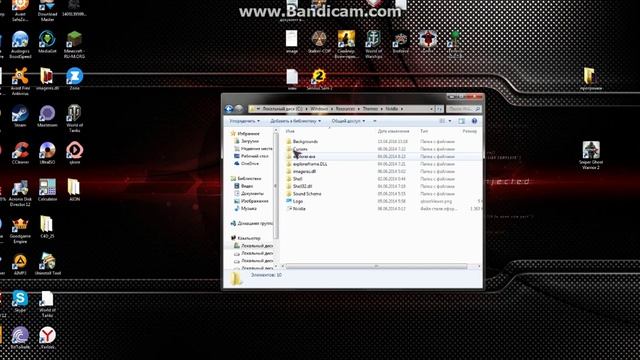
Task: Open the view style dropdown arrow
Action: tap(450, 121)
